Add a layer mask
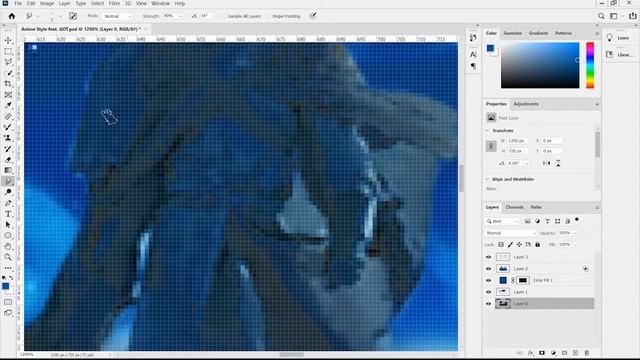Image resolution: width=640 pixels, height=360 pixels. tap(542, 353)
